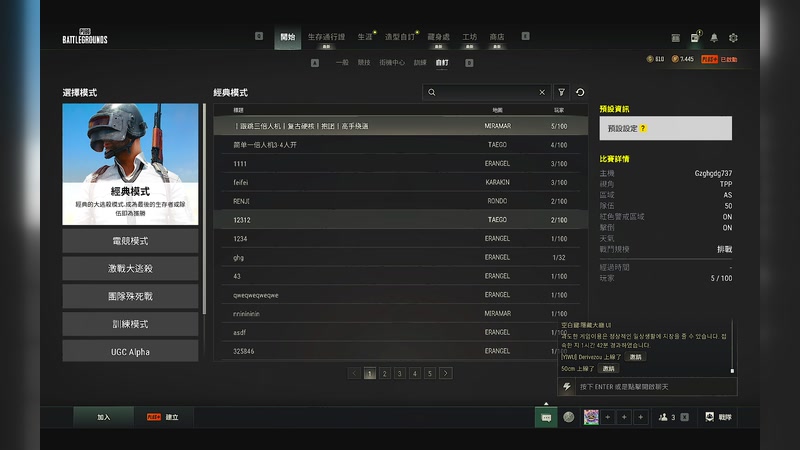The width and height of the screenshot is (800, 450).
Task: Open the match filter funnel icon
Action: 561,92
